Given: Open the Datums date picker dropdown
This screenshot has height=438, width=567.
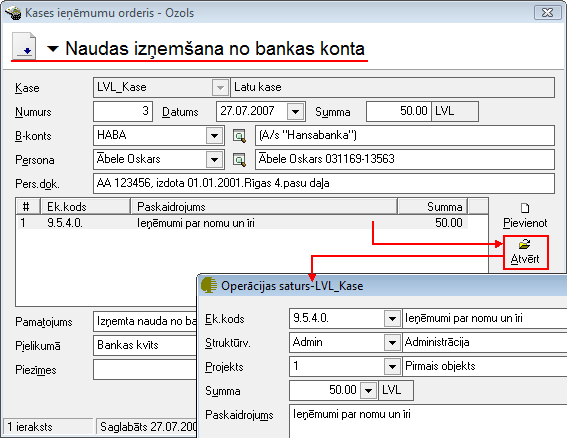Looking at the screenshot, I should (295, 111).
